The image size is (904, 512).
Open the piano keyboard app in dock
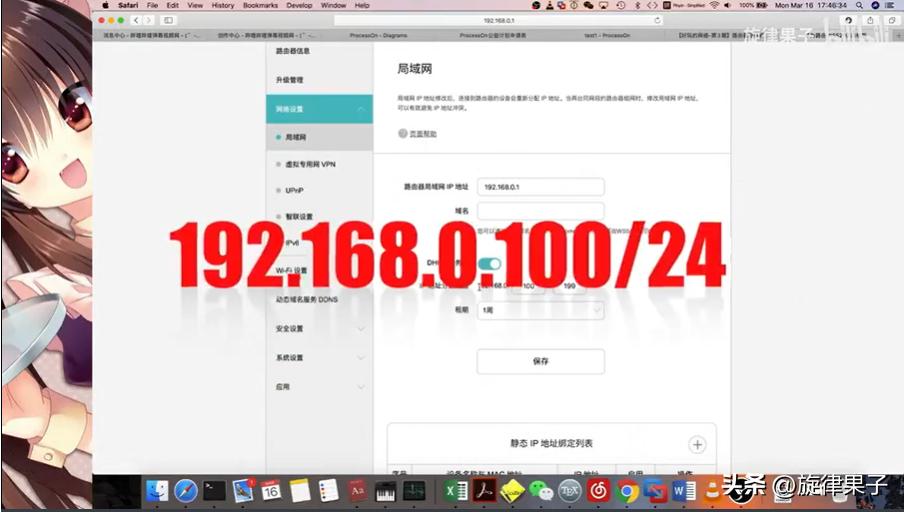(x=385, y=491)
